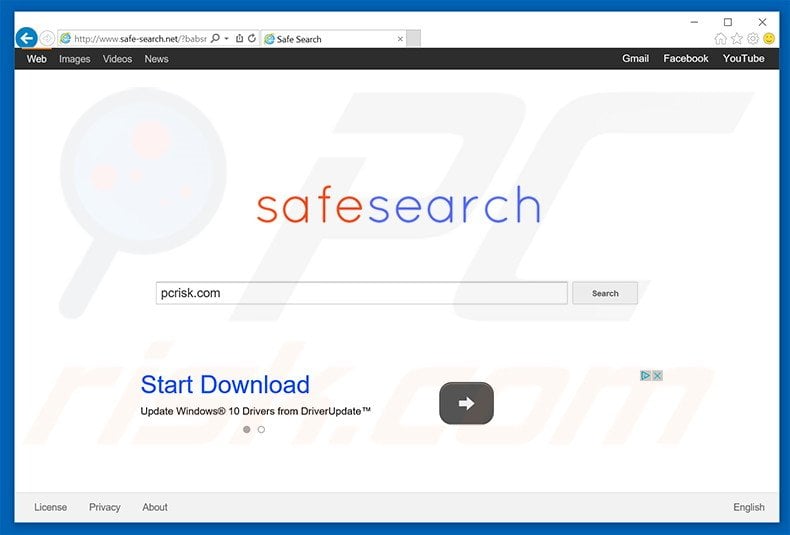Open the License footer link
The image size is (790, 535).
(x=50, y=507)
